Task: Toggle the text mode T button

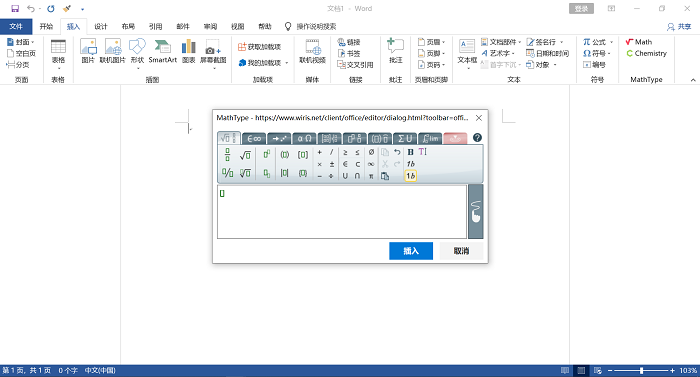Action: [x=422, y=152]
